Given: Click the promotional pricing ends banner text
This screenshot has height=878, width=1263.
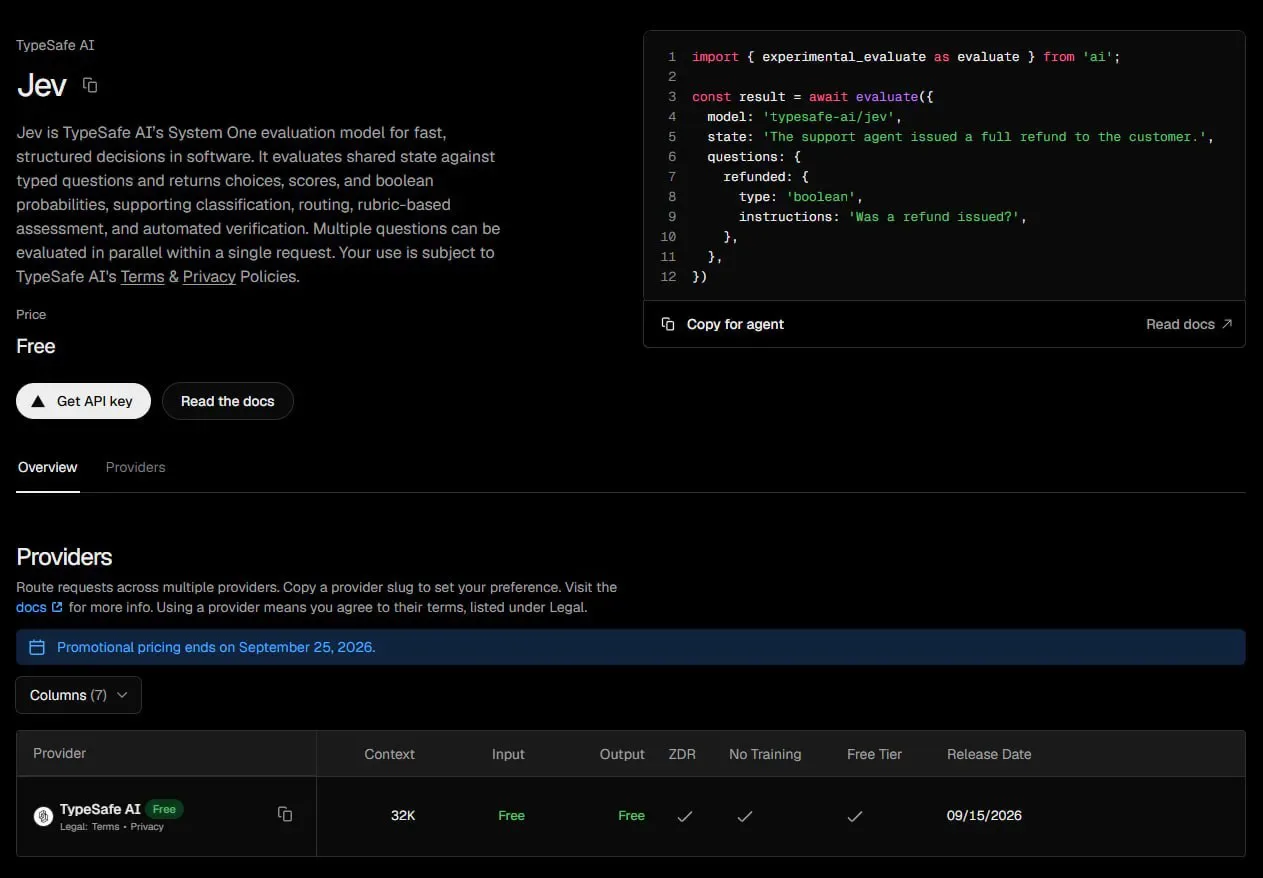Looking at the screenshot, I should tap(216, 647).
